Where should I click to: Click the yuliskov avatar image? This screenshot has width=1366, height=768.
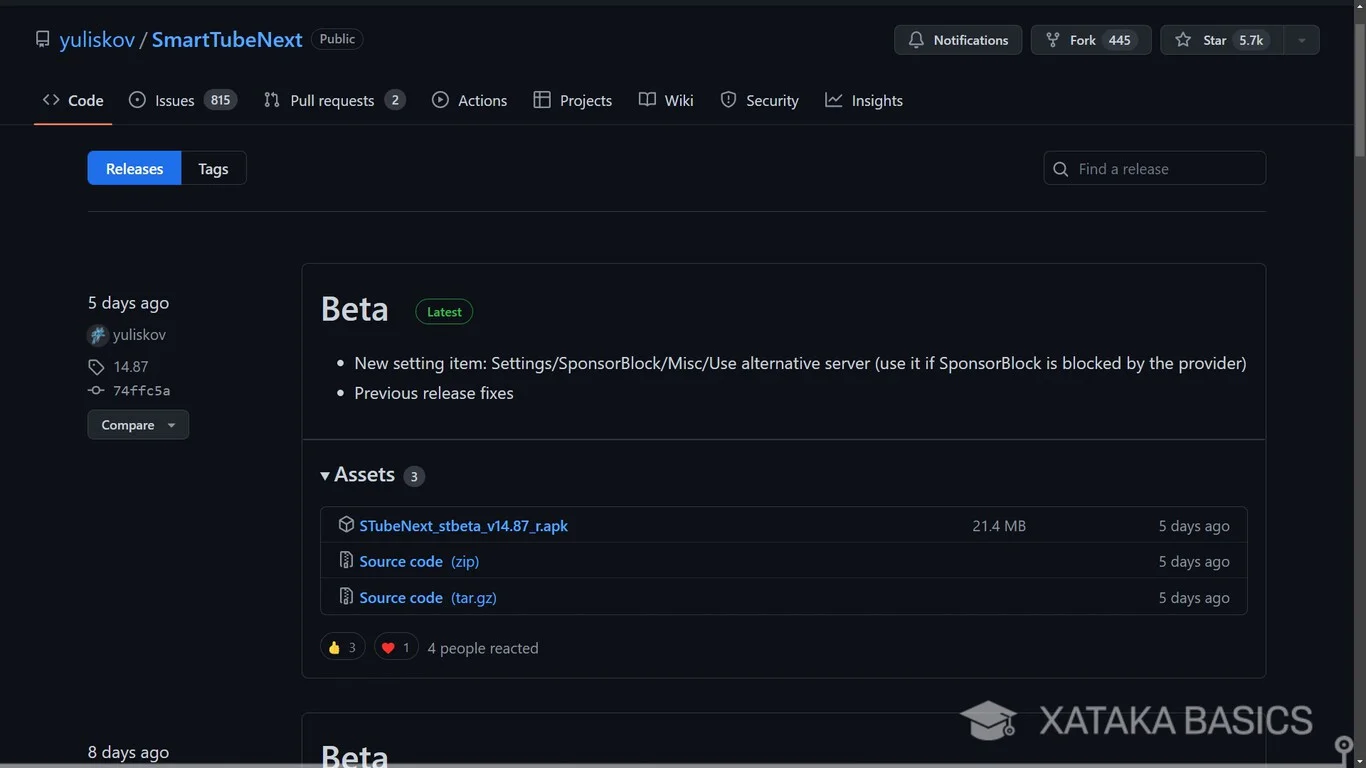click(x=98, y=335)
